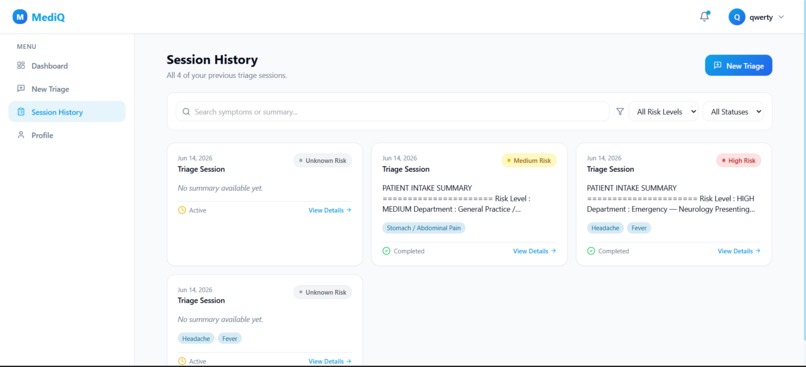Click the search magnifier icon
This screenshot has height=367, width=806.
pyautogui.click(x=186, y=112)
